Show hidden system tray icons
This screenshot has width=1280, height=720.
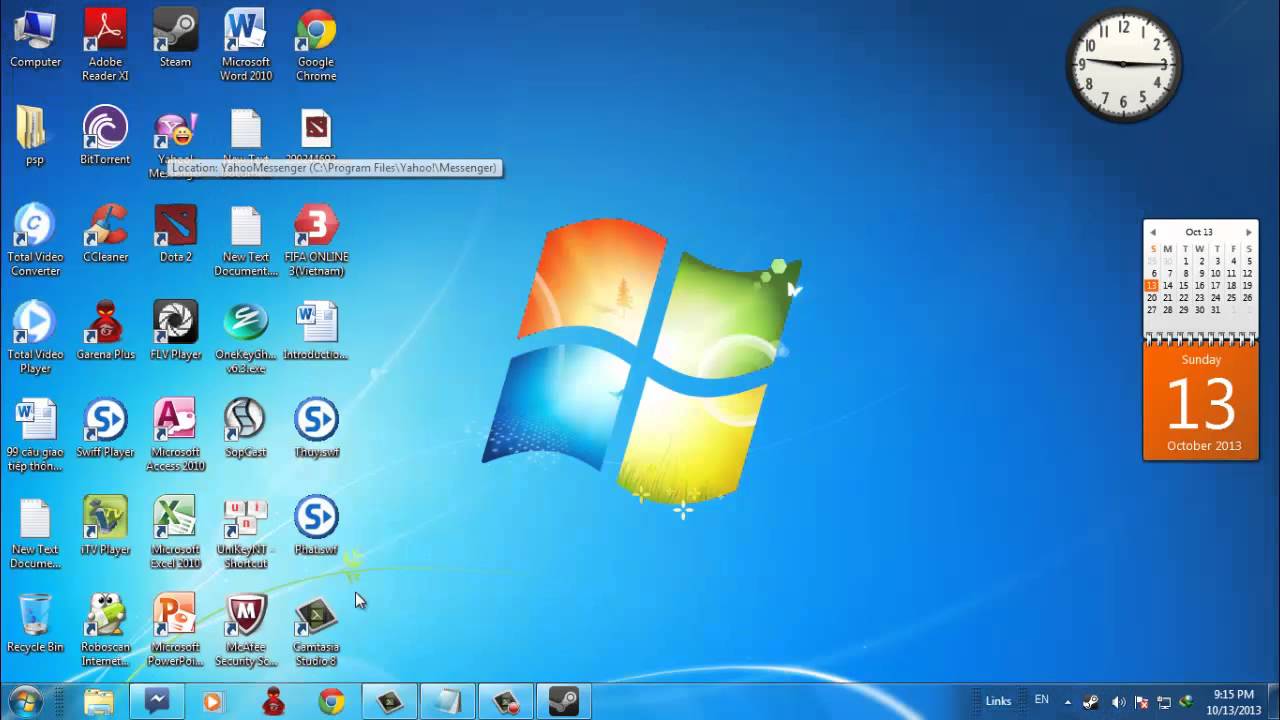pyautogui.click(x=1068, y=702)
